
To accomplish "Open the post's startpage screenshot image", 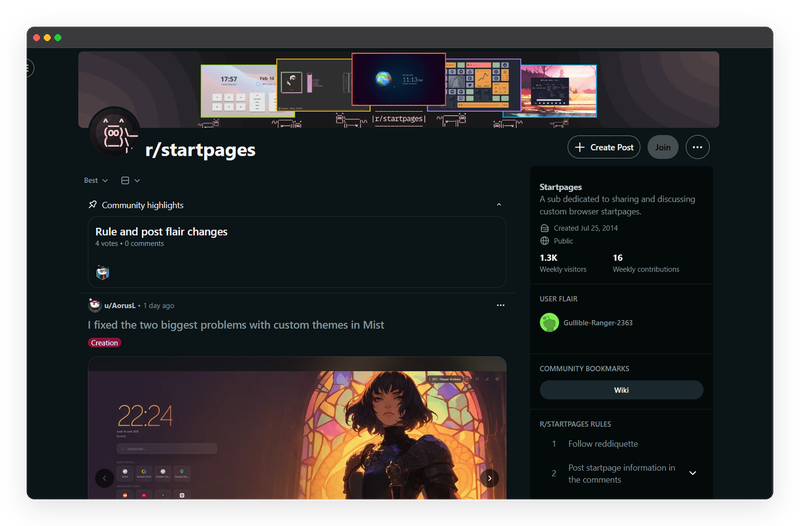I will click(x=297, y=429).
